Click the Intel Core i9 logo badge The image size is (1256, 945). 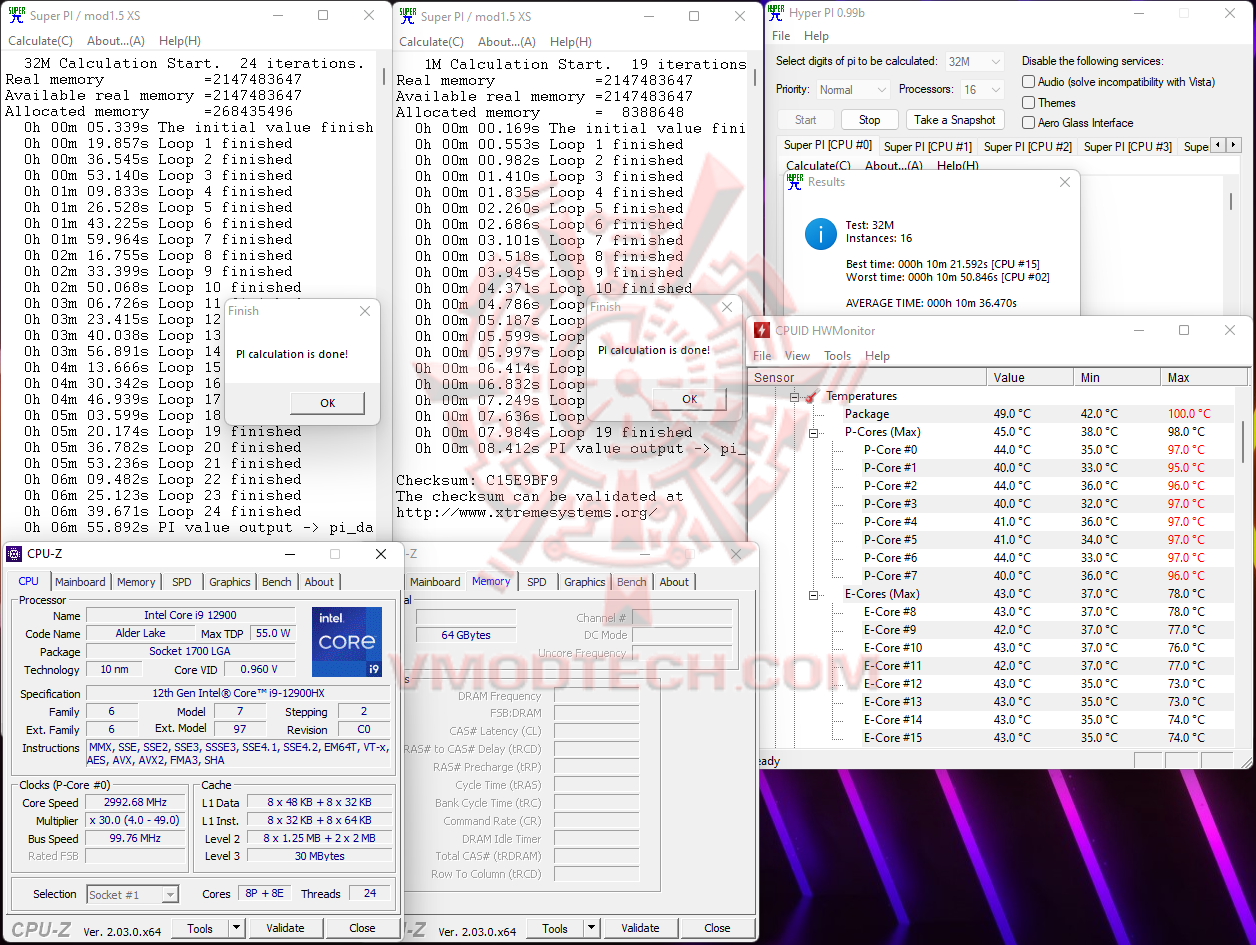(x=346, y=641)
